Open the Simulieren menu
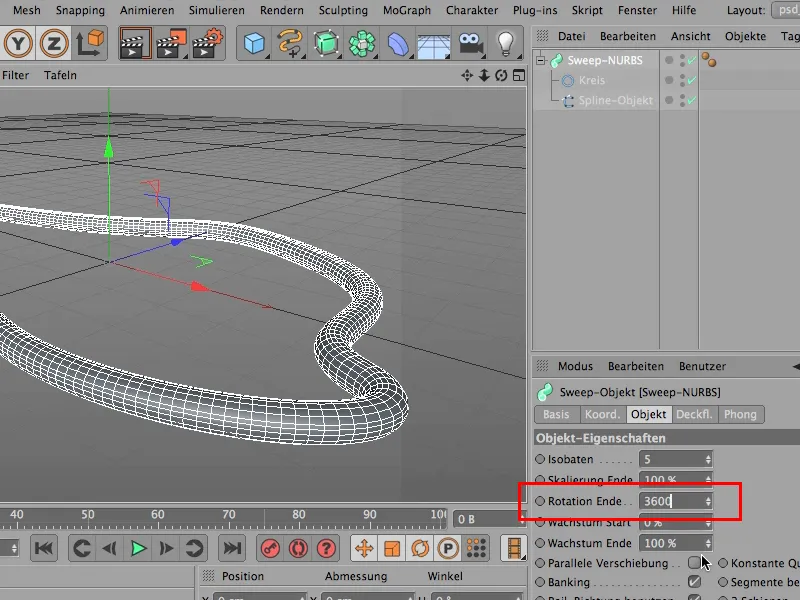Screen dimensions: 800x600 pyautogui.click(x=216, y=10)
